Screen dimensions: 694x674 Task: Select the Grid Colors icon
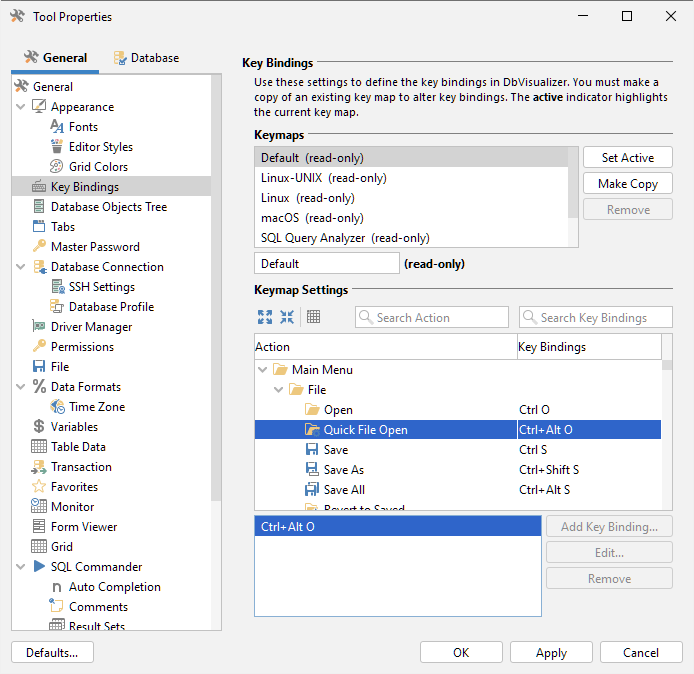point(57,167)
